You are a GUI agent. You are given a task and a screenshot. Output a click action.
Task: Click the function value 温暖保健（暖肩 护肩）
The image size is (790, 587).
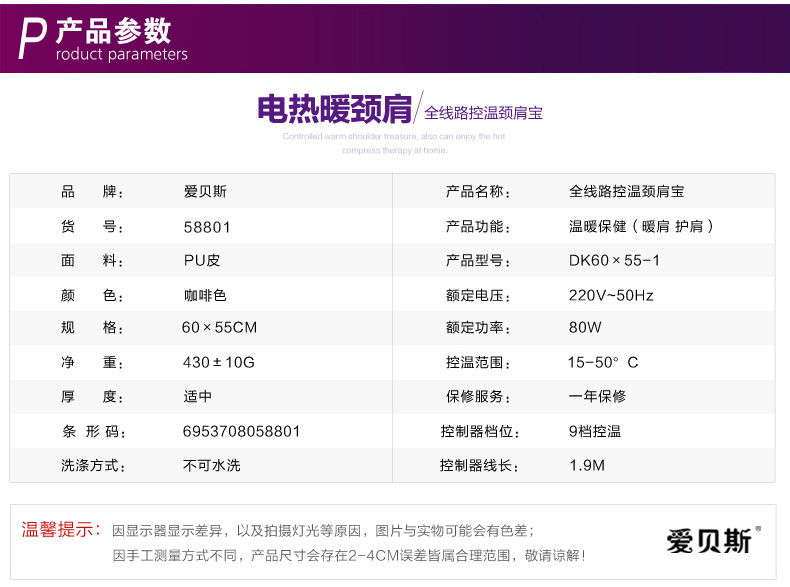click(x=641, y=226)
